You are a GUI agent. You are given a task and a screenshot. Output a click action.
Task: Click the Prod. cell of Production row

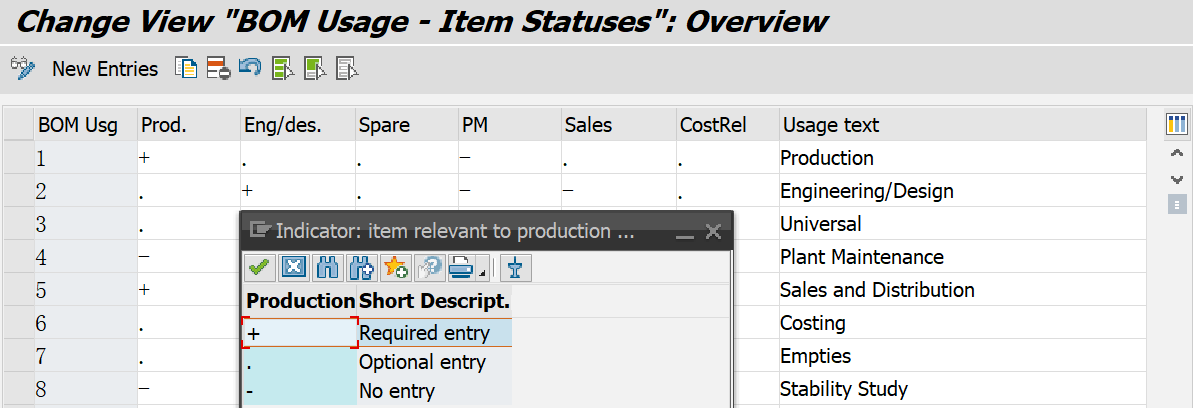click(189, 158)
